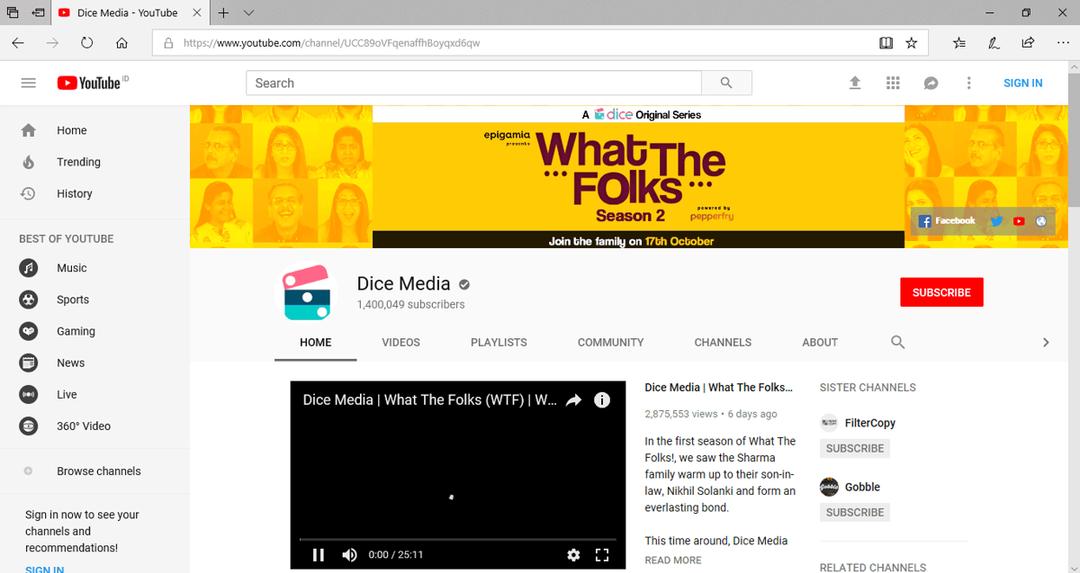
Task: Open a new browser tab
Action: coord(223,12)
